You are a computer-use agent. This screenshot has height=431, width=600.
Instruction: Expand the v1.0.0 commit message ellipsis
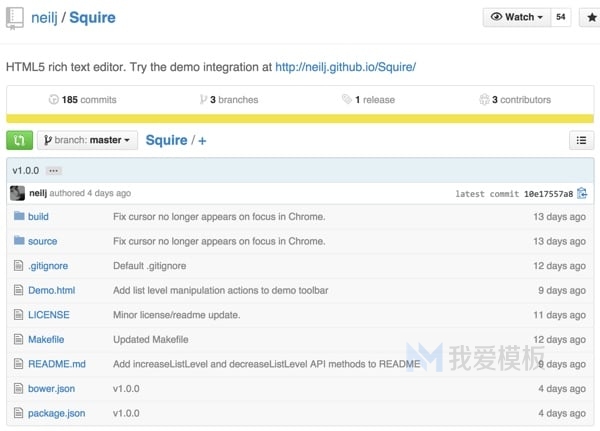pyautogui.click(x=54, y=171)
